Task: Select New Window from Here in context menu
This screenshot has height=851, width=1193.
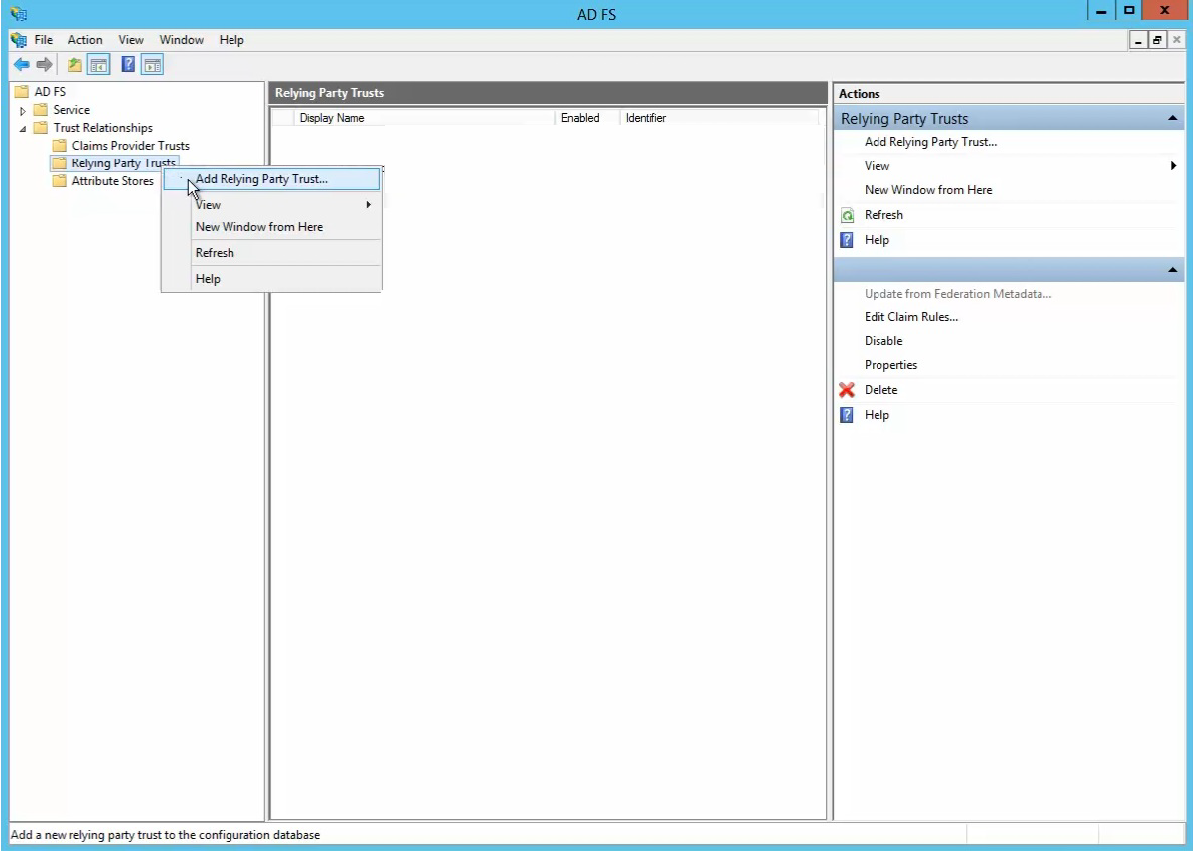Action: point(259,227)
